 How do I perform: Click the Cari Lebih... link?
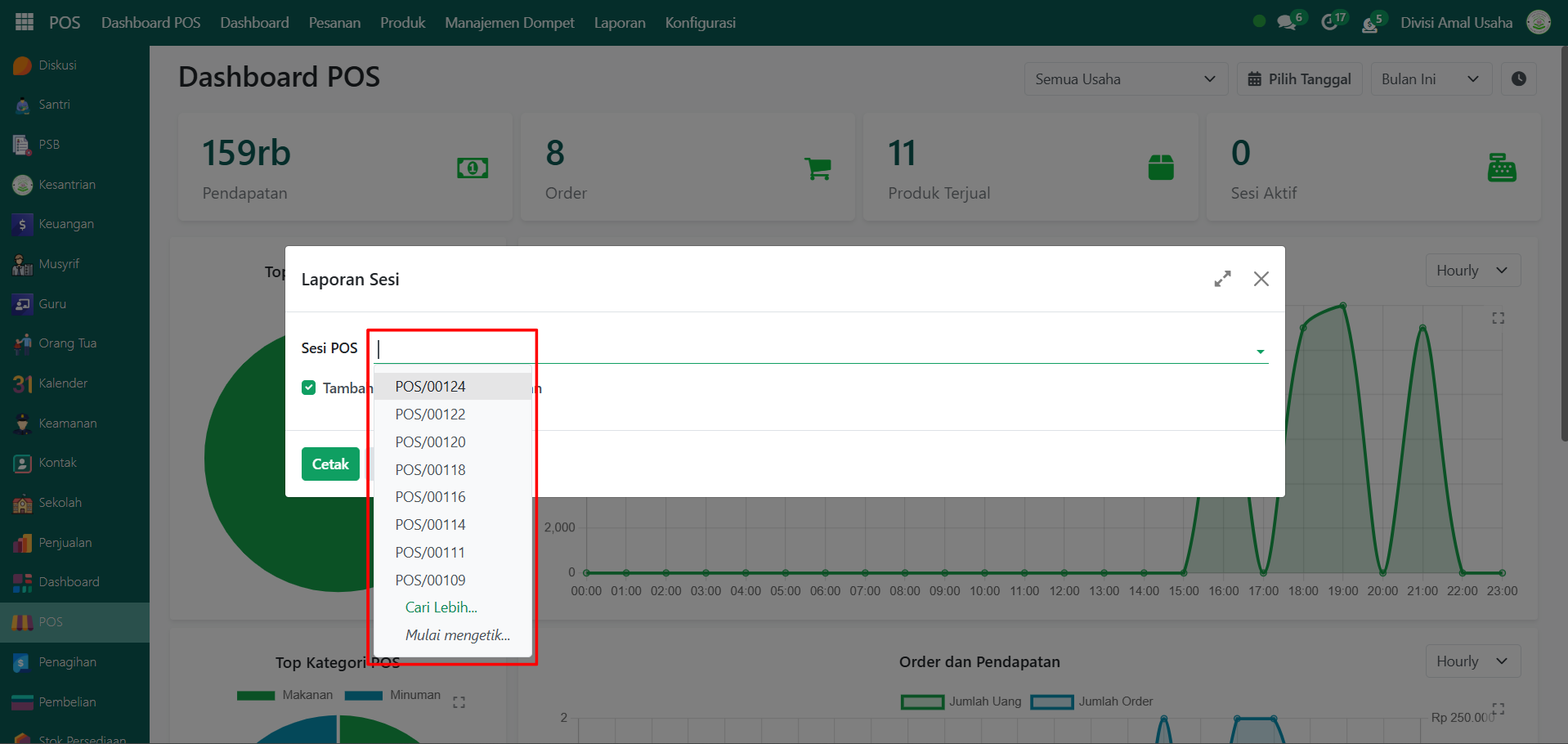[x=441, y=607]
